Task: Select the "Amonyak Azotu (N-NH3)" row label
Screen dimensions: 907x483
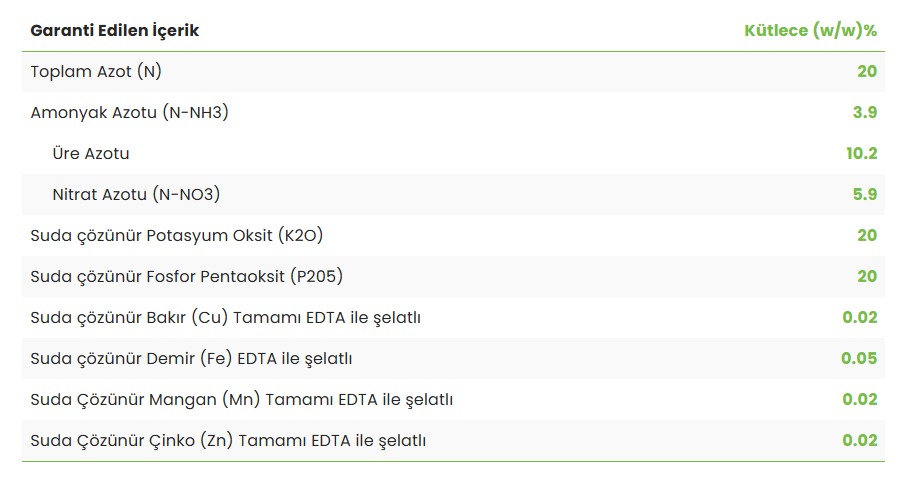Action: [x=130, y=112]
